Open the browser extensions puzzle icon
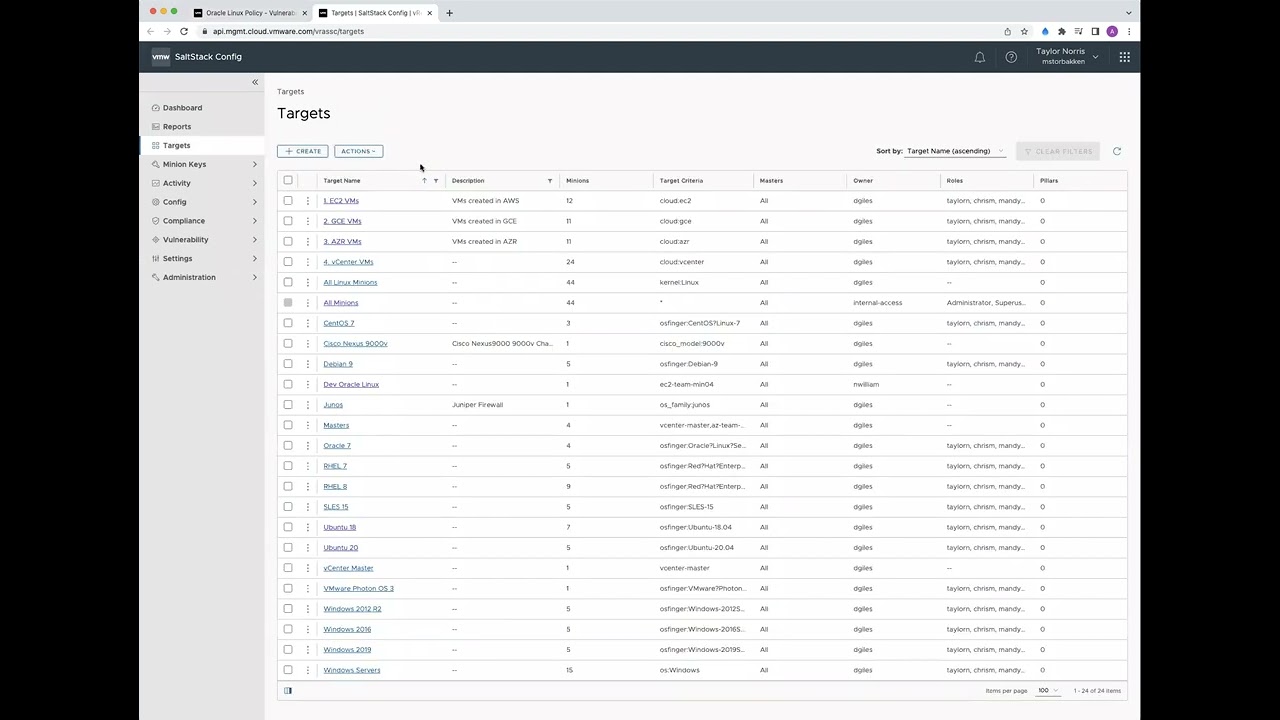 click(1062, 31)
